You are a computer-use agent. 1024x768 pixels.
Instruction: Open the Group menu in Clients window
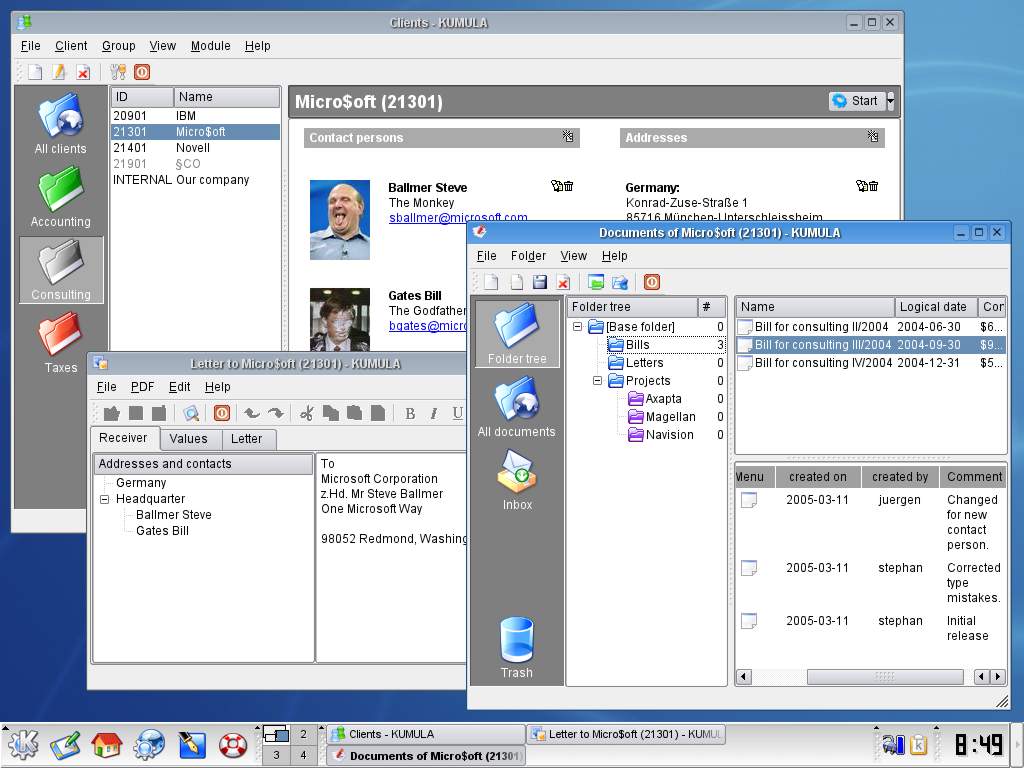119,46
